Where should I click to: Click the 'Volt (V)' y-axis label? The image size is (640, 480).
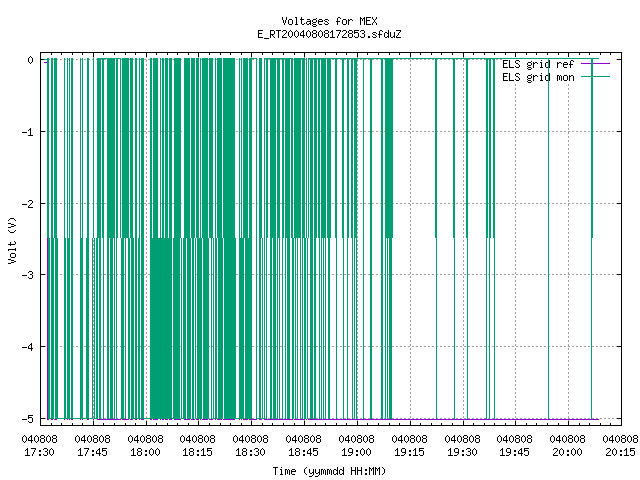(12, 240)
